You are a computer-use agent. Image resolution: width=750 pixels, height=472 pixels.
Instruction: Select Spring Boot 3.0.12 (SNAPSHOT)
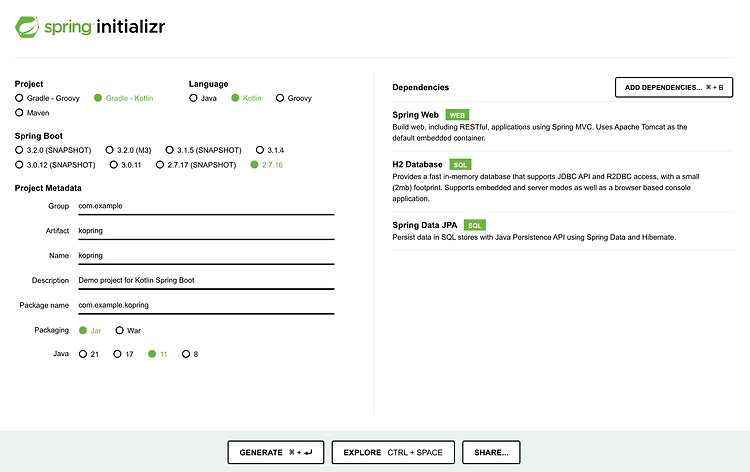pos(55,165)
